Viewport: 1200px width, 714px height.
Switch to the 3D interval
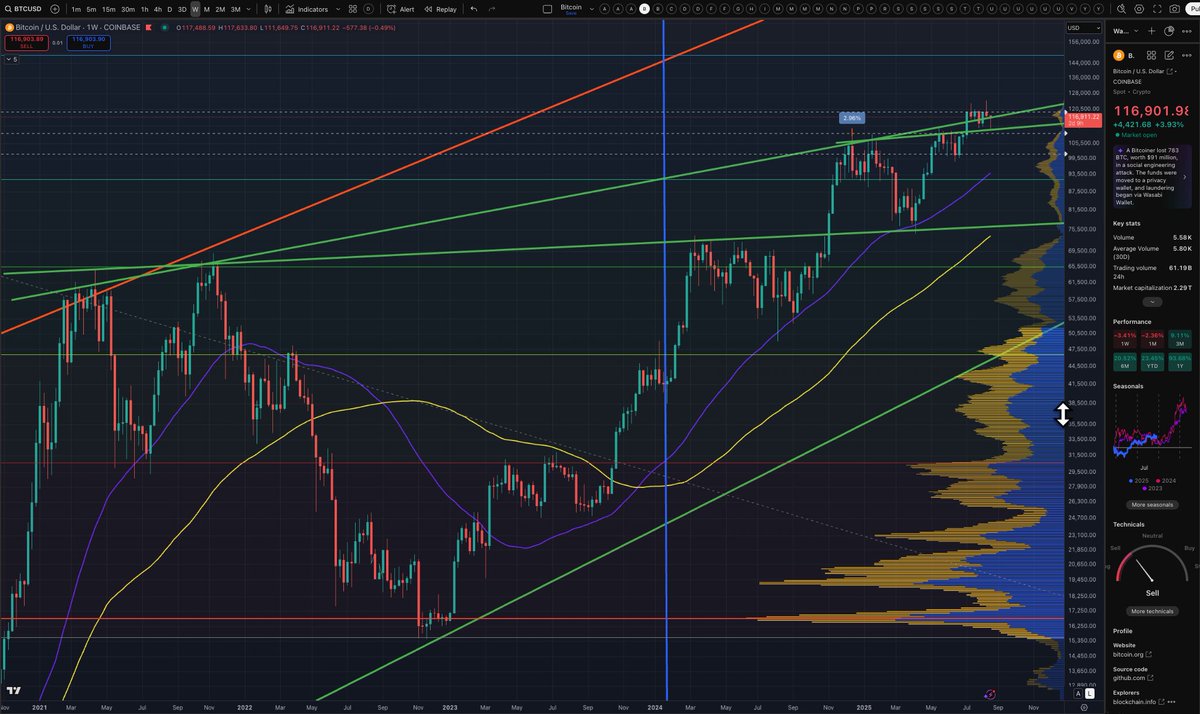click(182, 9)
